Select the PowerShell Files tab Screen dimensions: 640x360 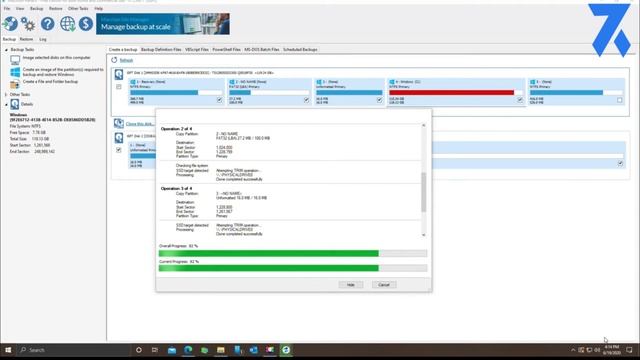click(x=227, y=49)
